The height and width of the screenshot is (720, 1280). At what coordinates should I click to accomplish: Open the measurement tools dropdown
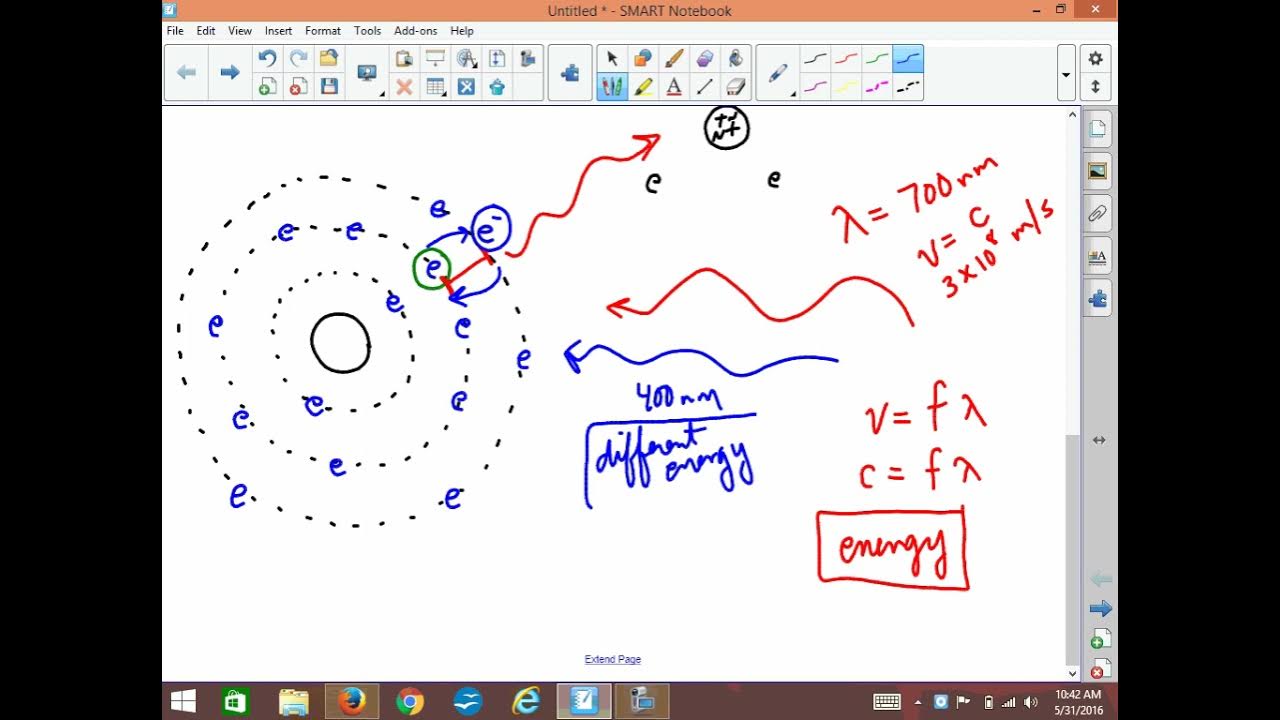[x=466, y=59]
